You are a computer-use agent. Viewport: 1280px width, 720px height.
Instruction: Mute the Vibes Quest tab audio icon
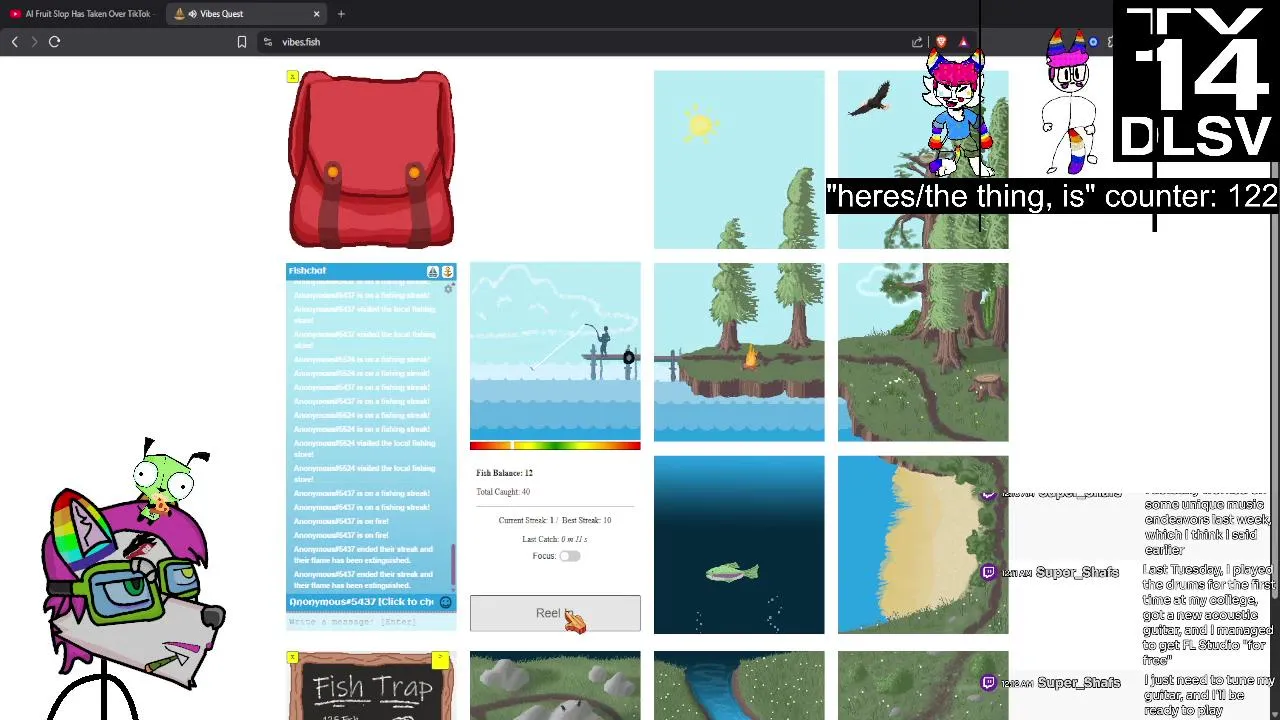coord(192,14)
